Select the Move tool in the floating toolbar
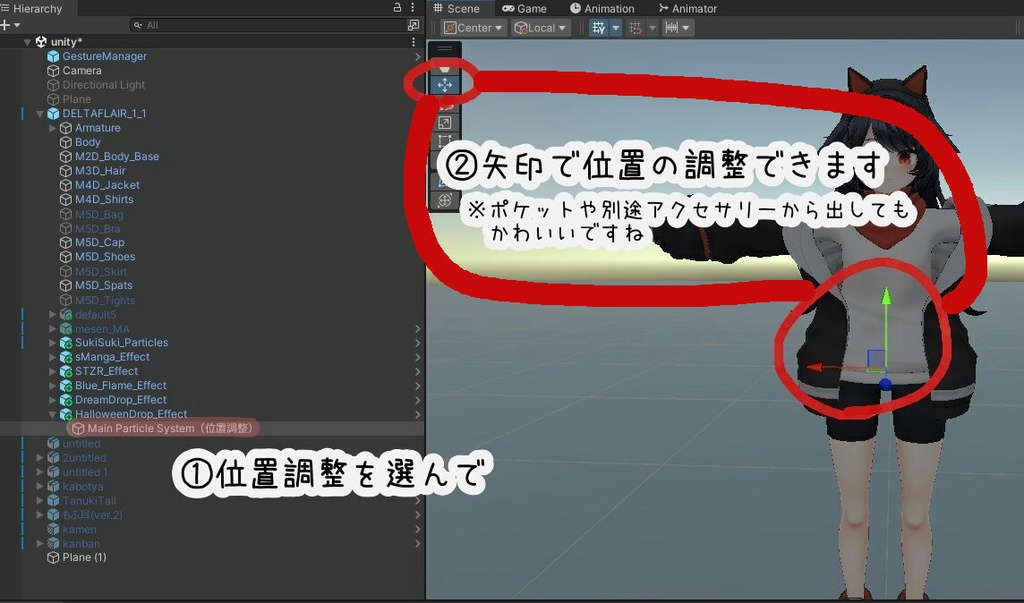The width and height of the screenshot is (1024, 603). (x=445, y=83)
